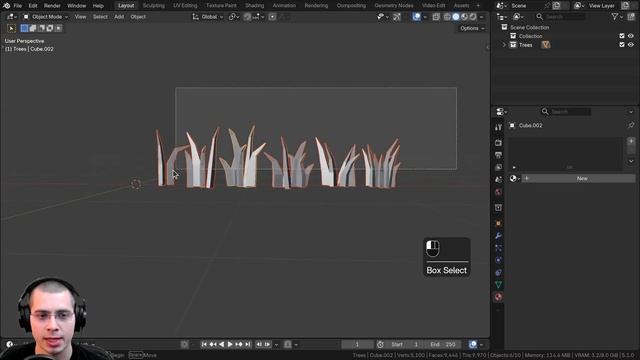640x360 pixels.
Task: Open the browse material dropdown
Action: [515, 178]
